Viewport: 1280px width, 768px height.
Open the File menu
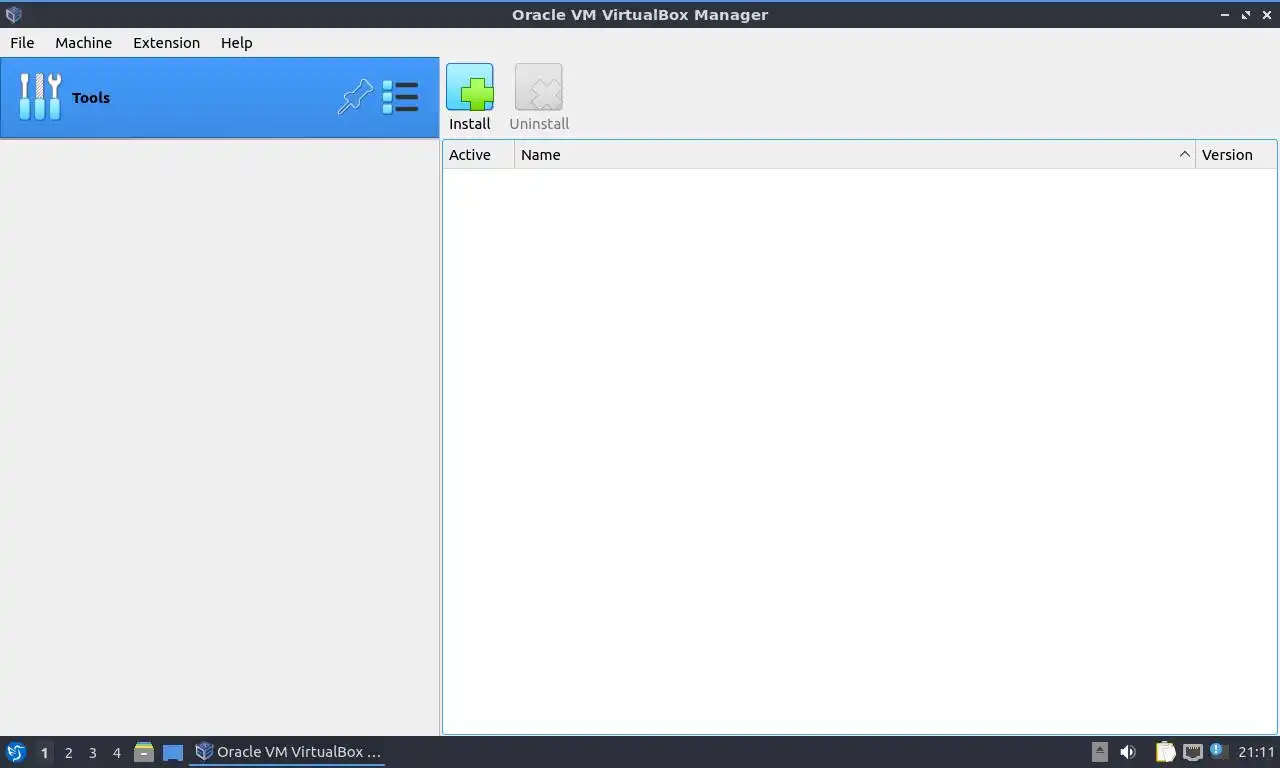(x=22, y=43)
